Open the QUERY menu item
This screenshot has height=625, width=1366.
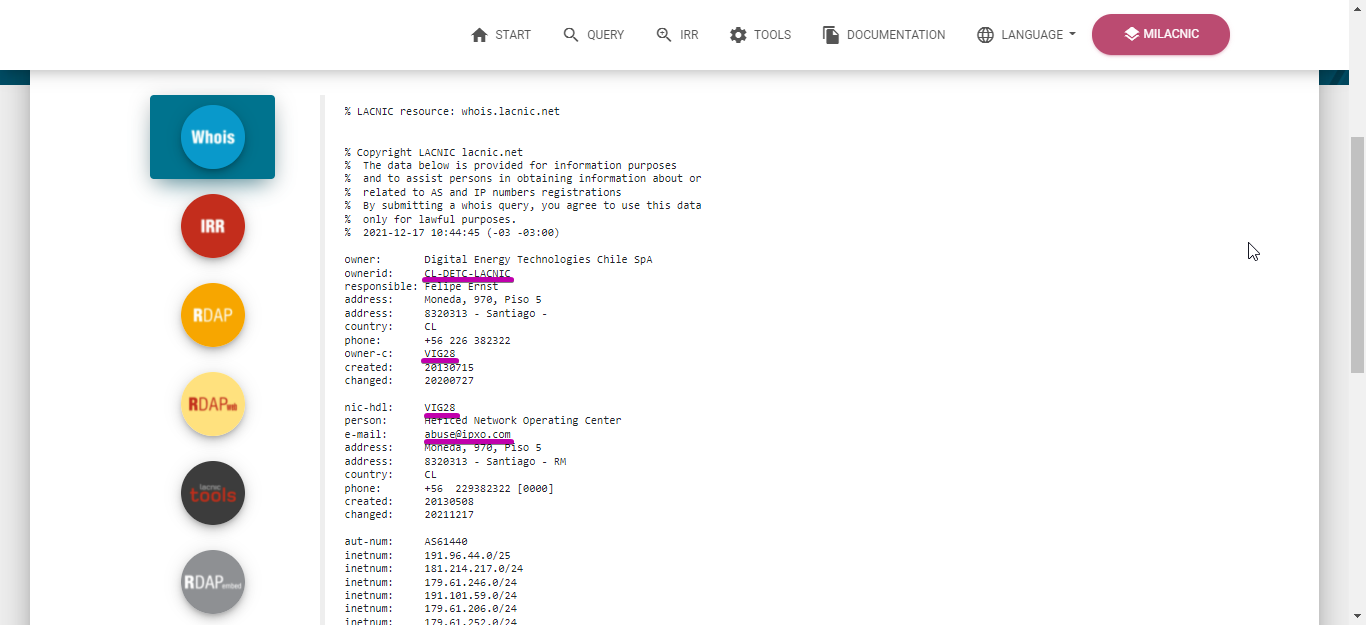594,35
